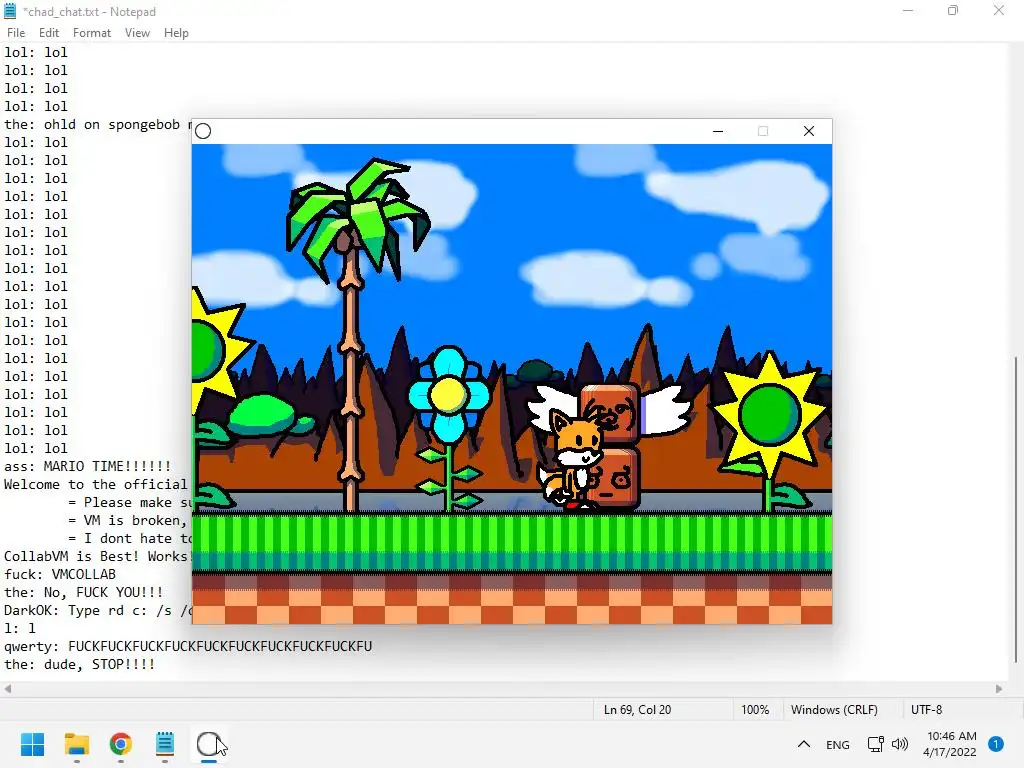Click the line 'the: dude, STOP!!!!'
This screenshot has height=768, width=1024.
click(80, 664)
